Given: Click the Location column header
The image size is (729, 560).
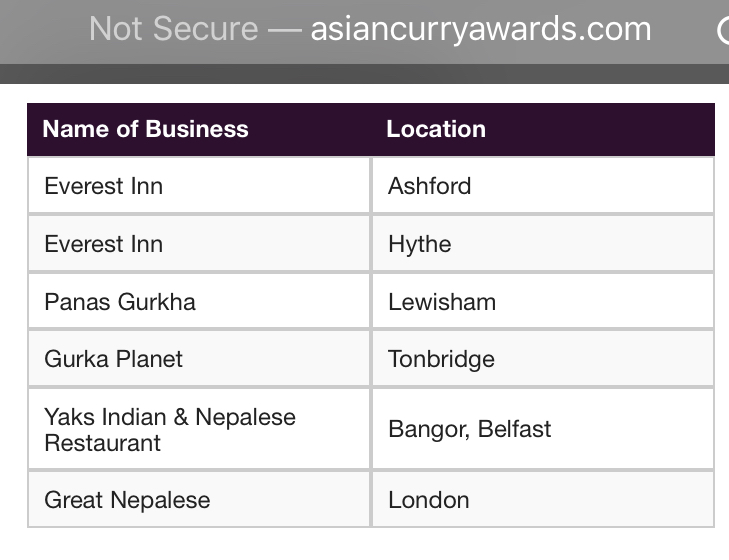Looking at the screenshot, I should pyautogui.click(x=436, y=129).
